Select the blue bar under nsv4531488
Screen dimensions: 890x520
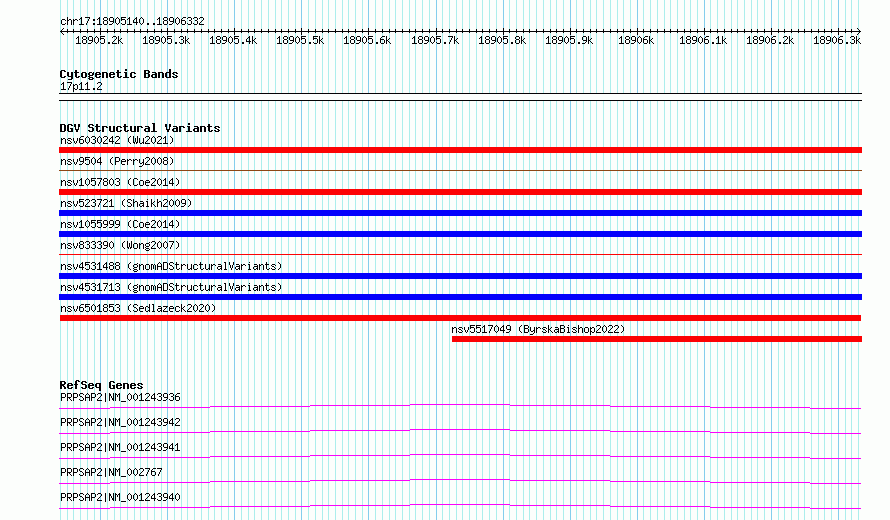(460, 276)
